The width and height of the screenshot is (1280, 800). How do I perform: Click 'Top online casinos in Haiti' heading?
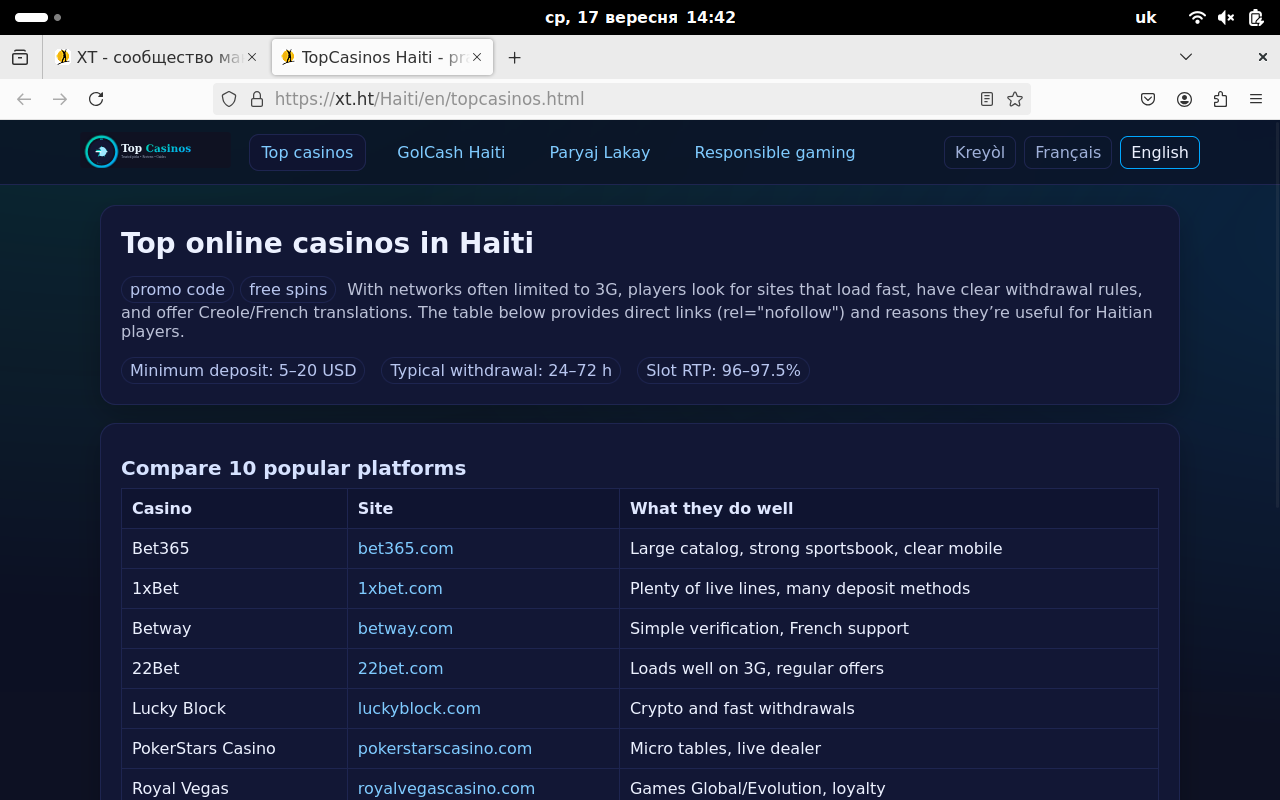pyautogui.click(x=327, y=243)
